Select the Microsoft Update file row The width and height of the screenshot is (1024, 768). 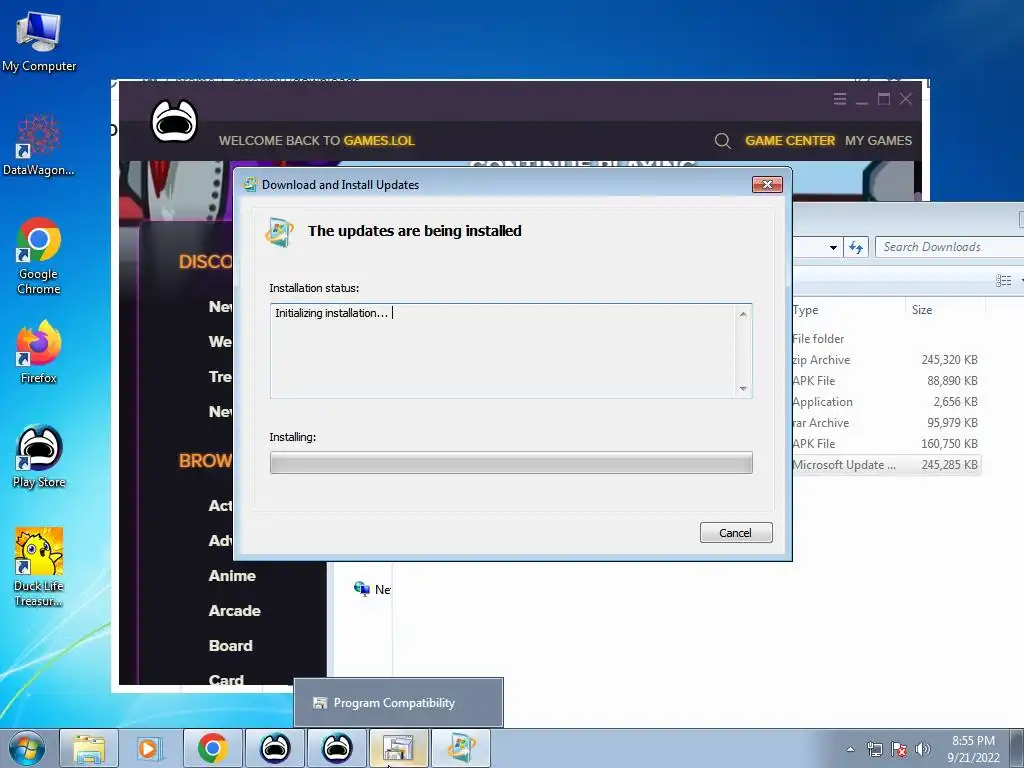point(886,465)
